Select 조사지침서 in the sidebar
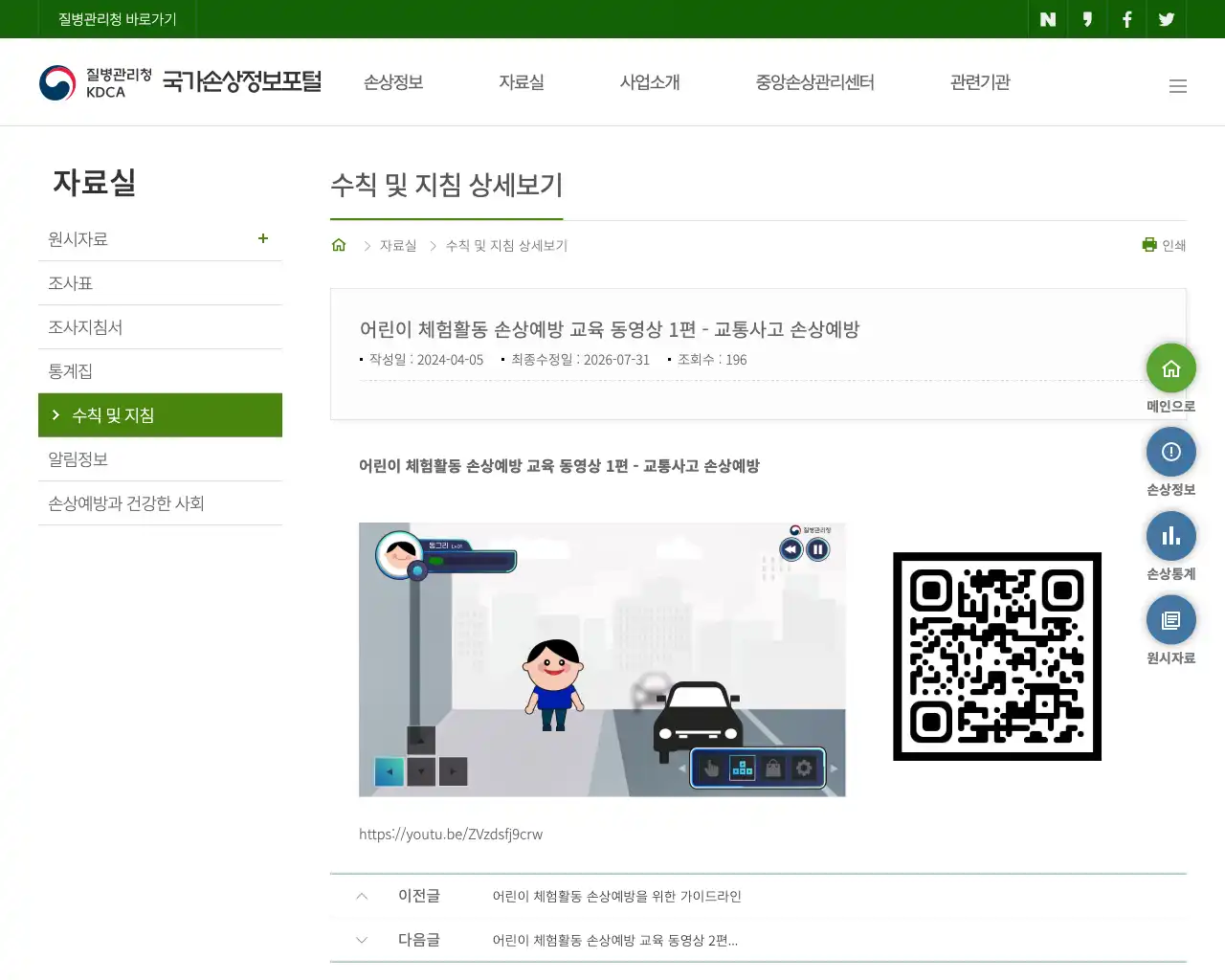 tap(160, 327)
